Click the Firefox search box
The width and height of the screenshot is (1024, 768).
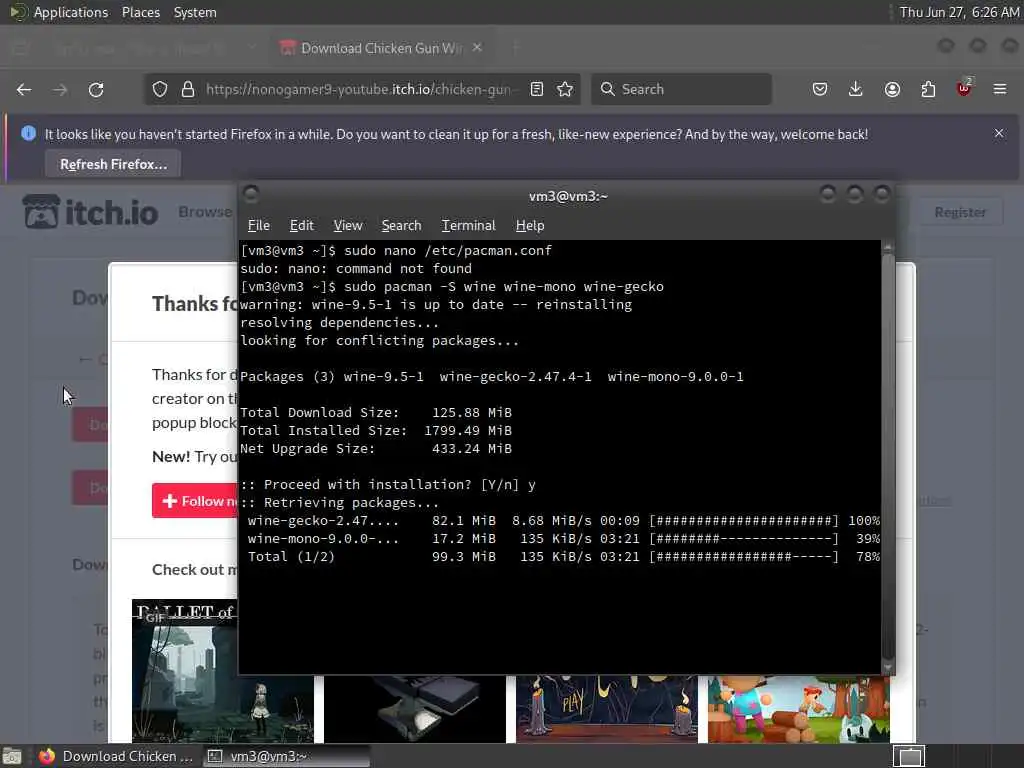[x=681, y=89]
